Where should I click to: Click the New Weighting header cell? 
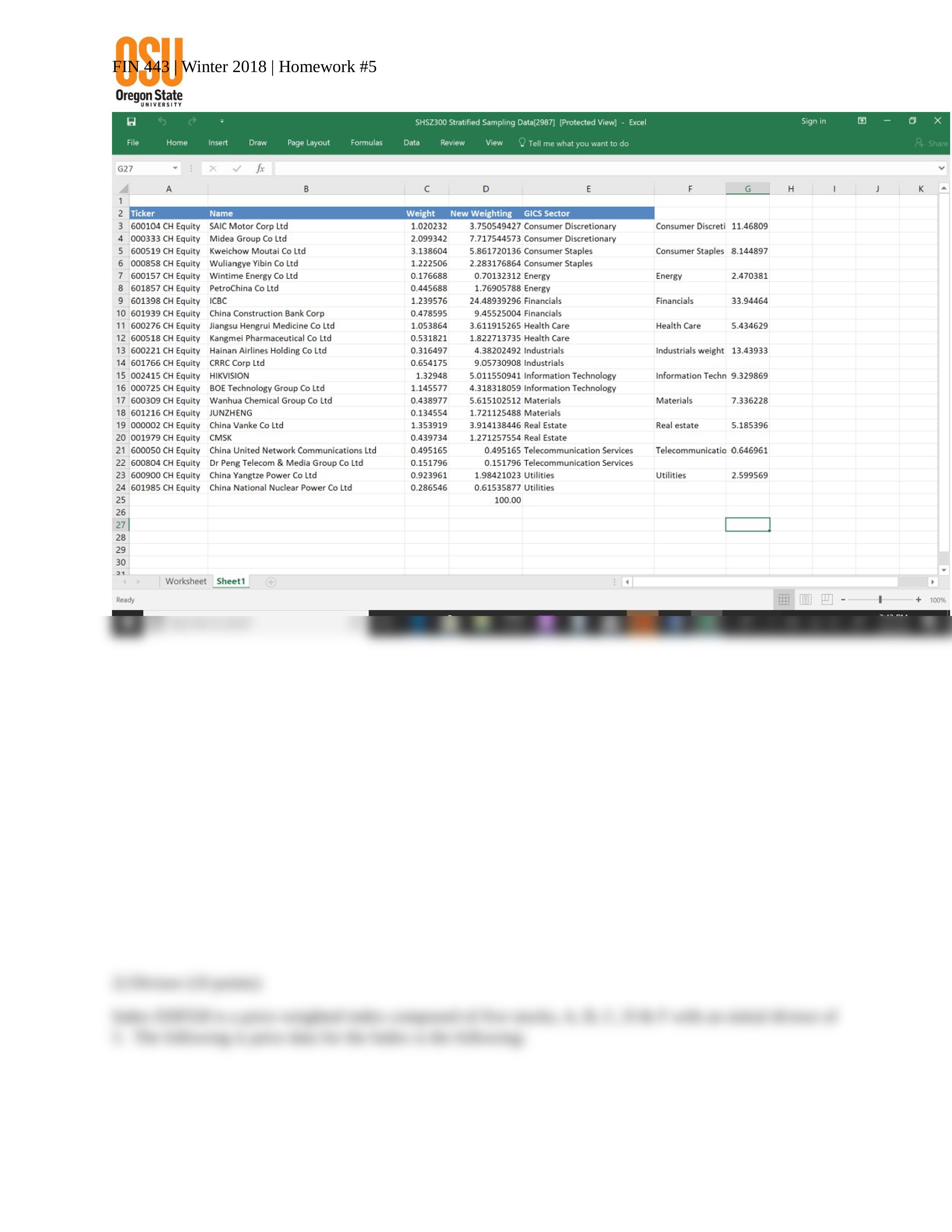coord(486,213)
